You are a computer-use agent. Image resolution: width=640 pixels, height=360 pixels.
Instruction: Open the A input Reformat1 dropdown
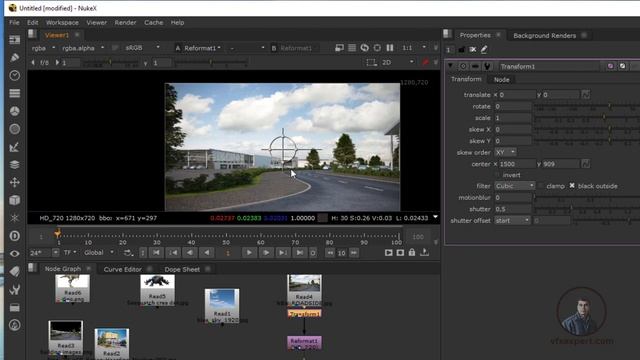[x=202, y=48]
